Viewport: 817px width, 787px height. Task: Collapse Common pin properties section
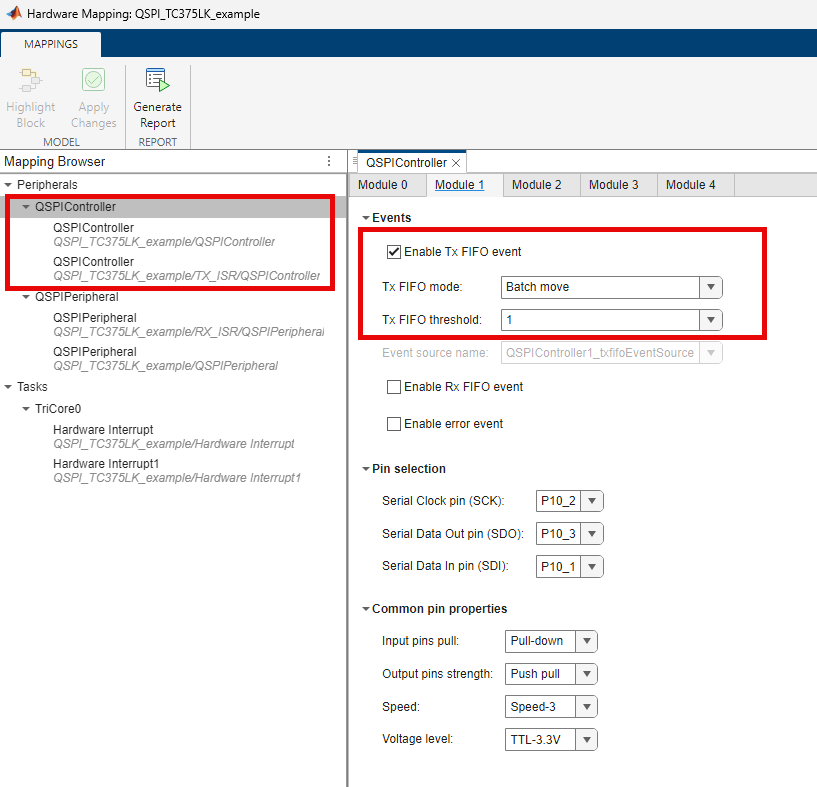(366, 609)
